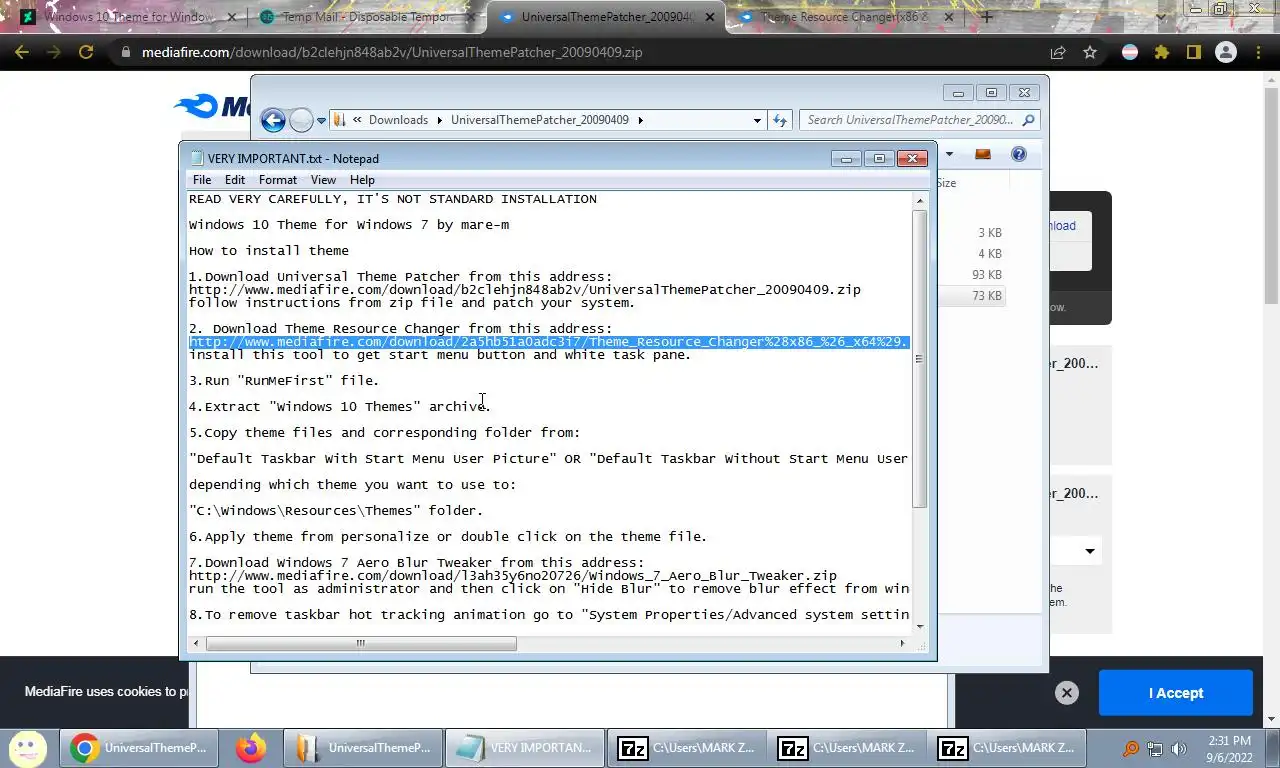
Task: Open Explorer help question mark icon
Action: click(x=1018, y=154)
